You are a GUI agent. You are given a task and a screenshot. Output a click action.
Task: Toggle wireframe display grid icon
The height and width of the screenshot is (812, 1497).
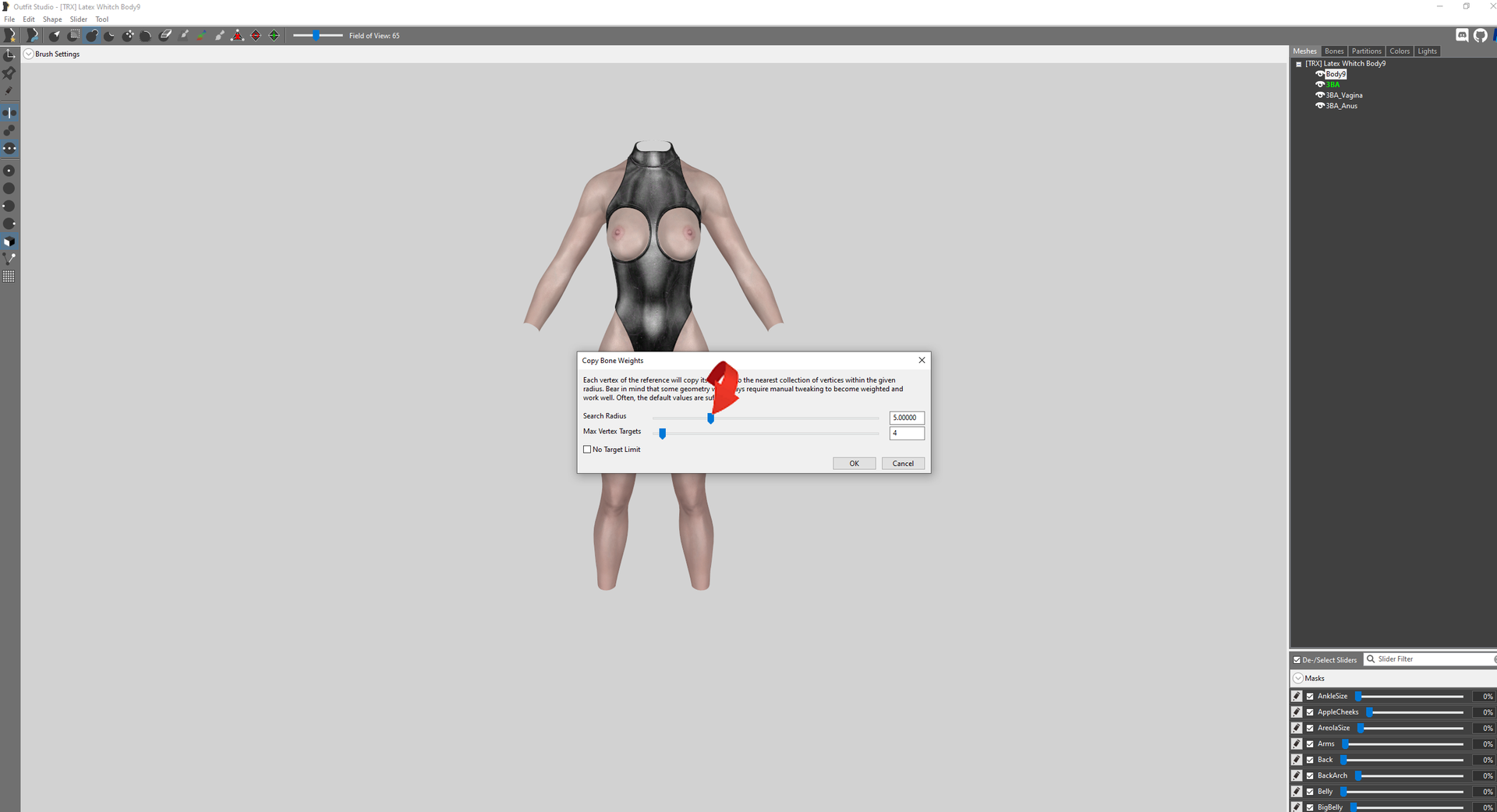tap(9, 277)
